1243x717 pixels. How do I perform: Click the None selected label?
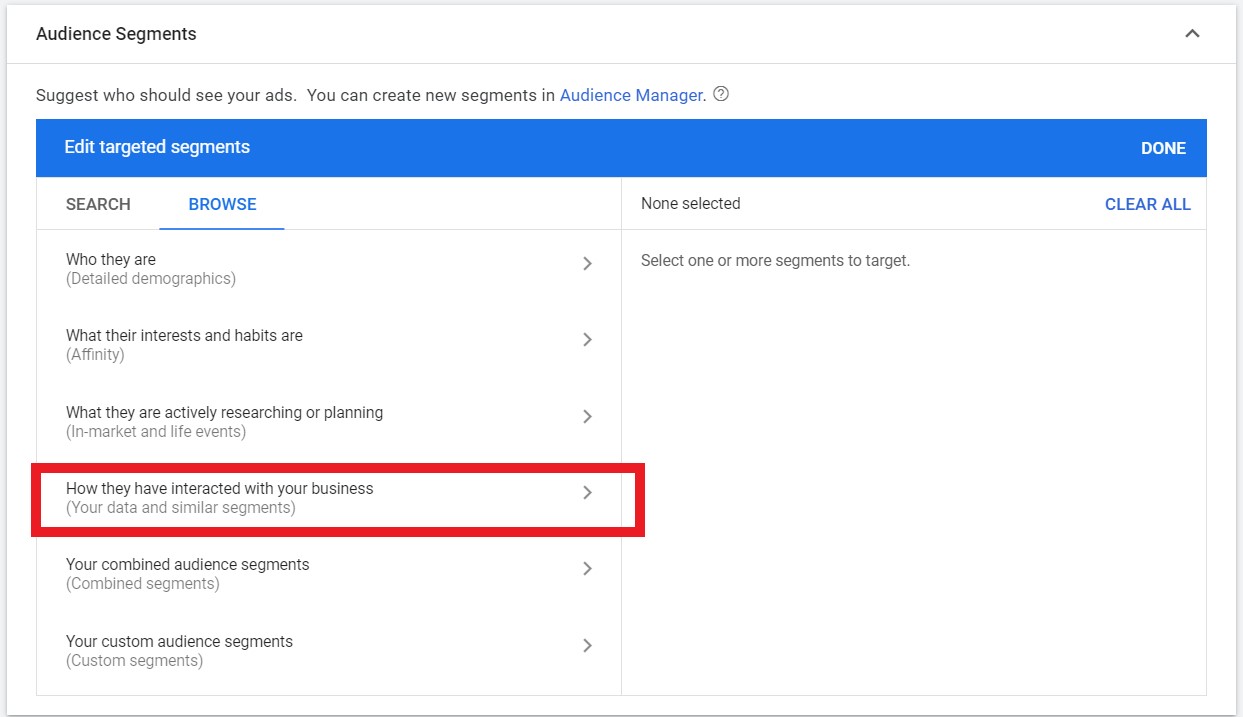coord(690,203)
